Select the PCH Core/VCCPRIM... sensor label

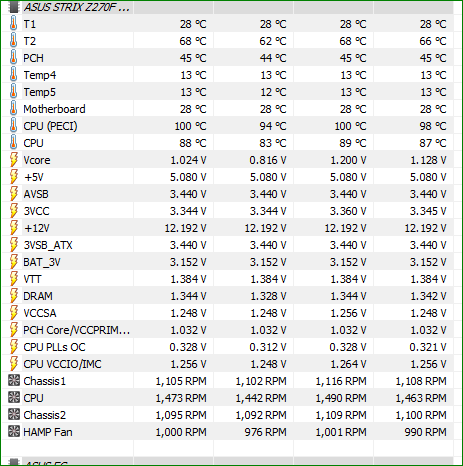coord(76,330)
